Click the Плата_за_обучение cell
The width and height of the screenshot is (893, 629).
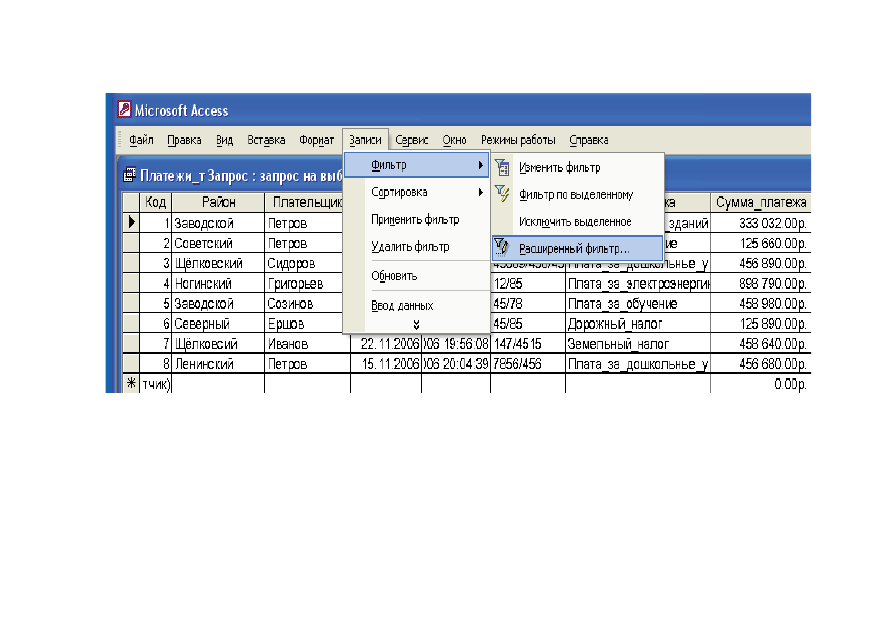click(x=638, y=303)
